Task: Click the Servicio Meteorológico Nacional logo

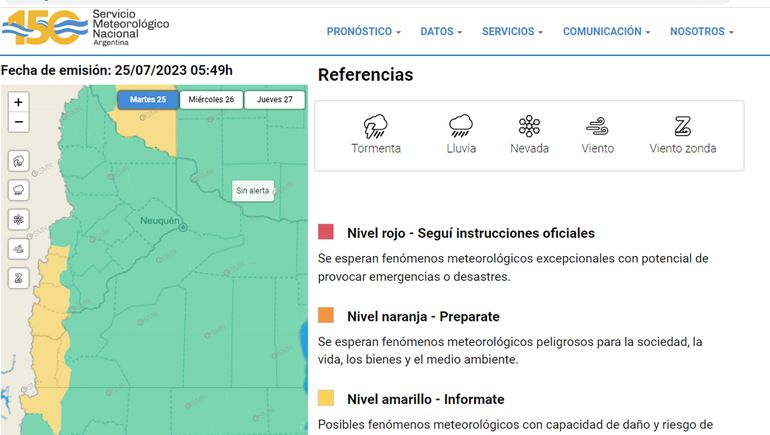Action: [x=86, y=29]
